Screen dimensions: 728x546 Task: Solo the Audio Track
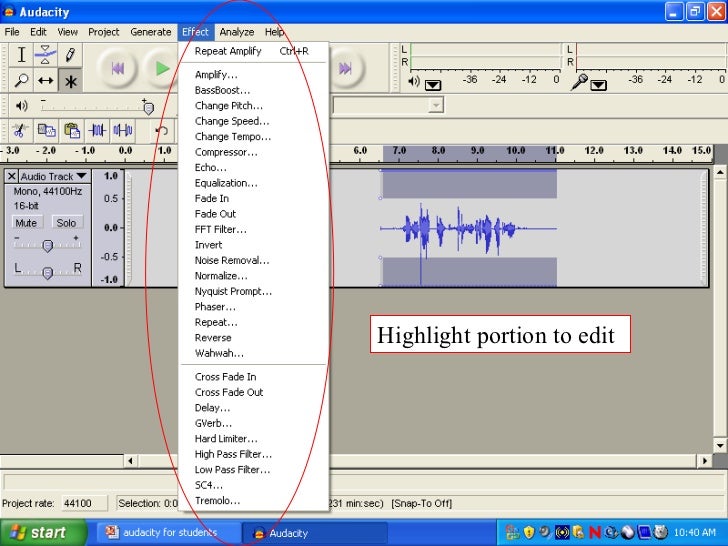point(65,223)
